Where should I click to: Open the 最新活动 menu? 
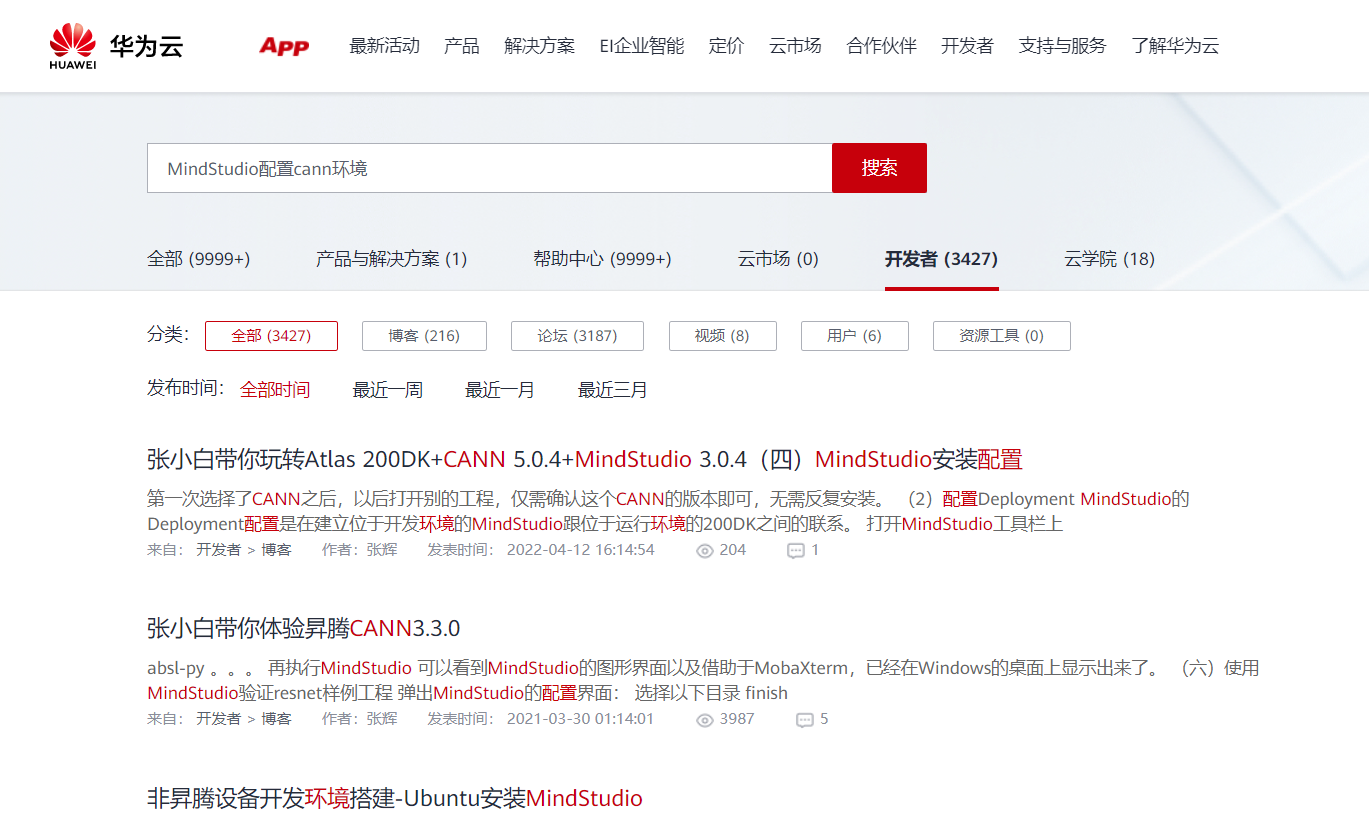point(384,46)
